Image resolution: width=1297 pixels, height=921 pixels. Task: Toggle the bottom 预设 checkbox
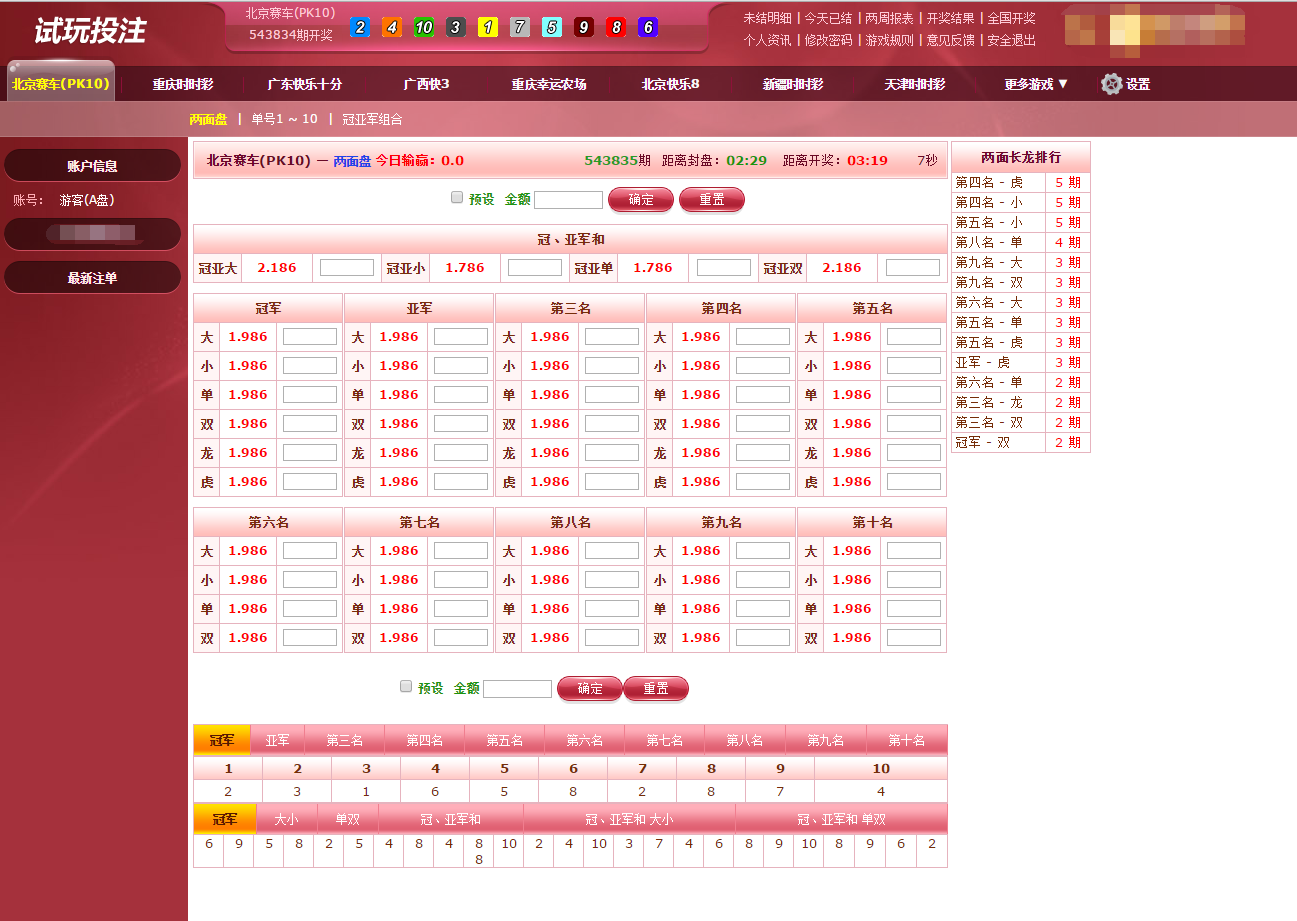click(x=406, y=687)
